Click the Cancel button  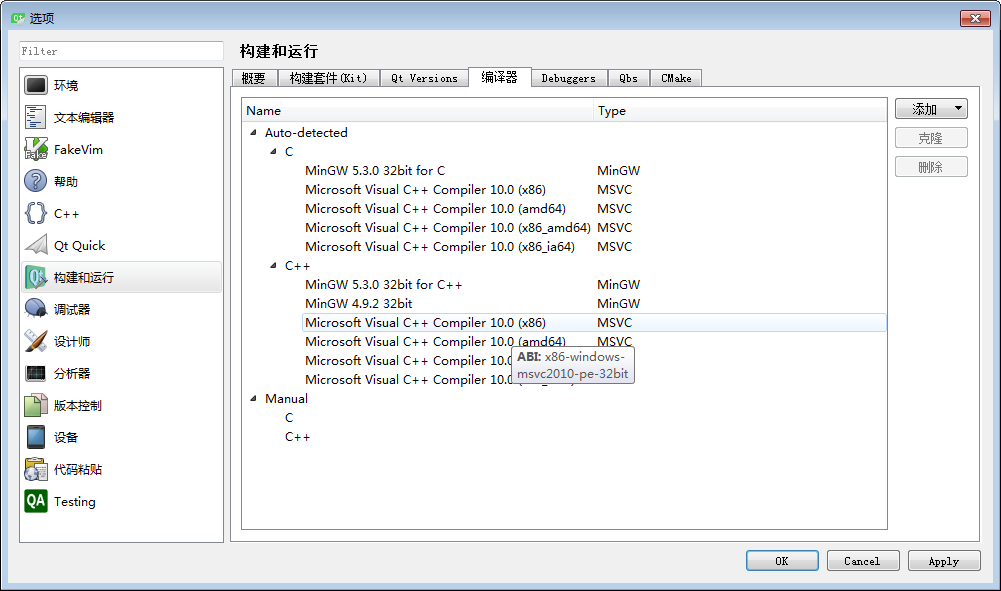[x=861, y=561]
